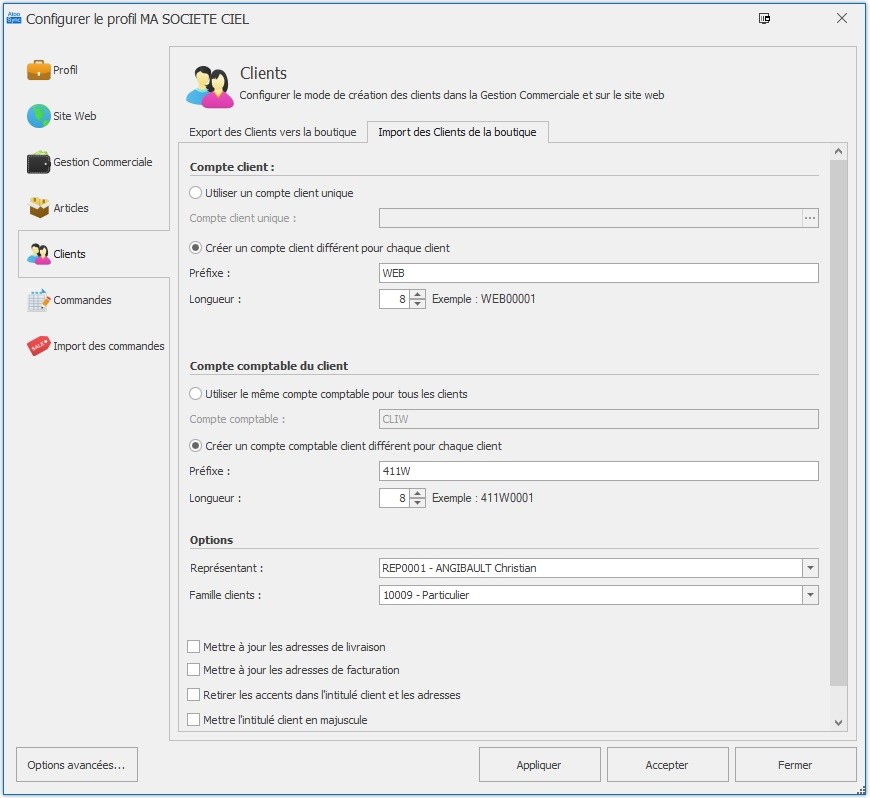
Task: Click the Commandes calendar icon
Action: click(x=38, y=300)
